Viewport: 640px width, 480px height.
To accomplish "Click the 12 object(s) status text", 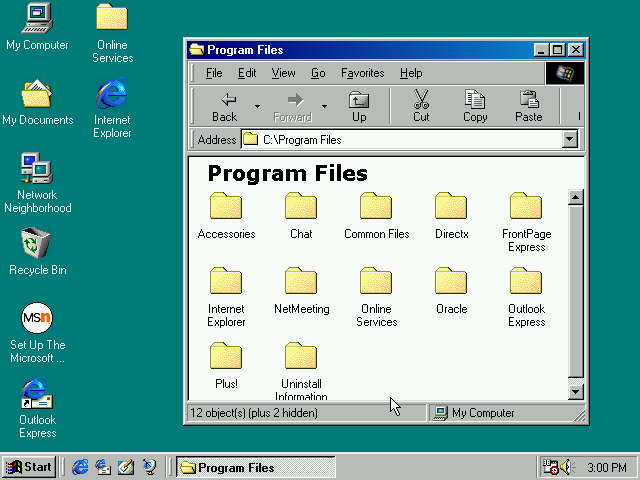I will (254, 413).
